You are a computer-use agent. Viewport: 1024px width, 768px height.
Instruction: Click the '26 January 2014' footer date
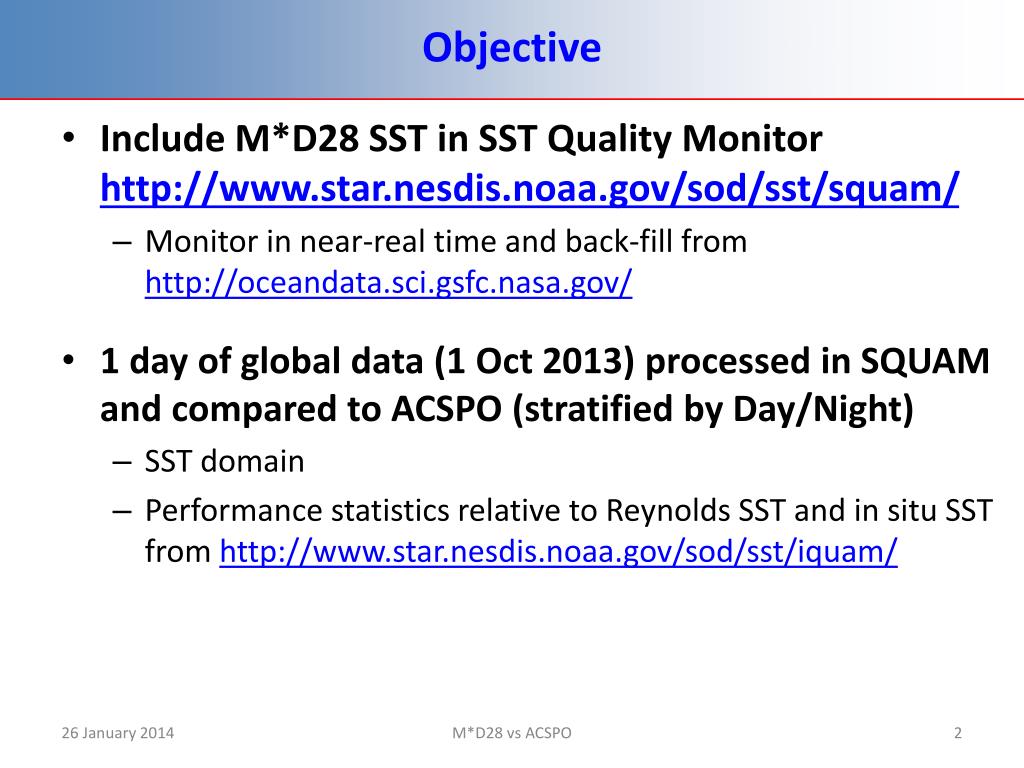click(x=118, y=733)
